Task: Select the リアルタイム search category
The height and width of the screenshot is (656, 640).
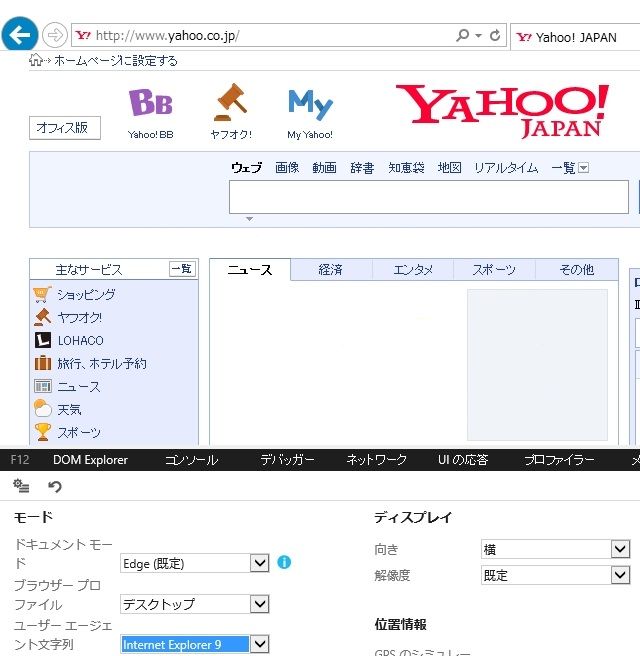Action: point(506,168)
